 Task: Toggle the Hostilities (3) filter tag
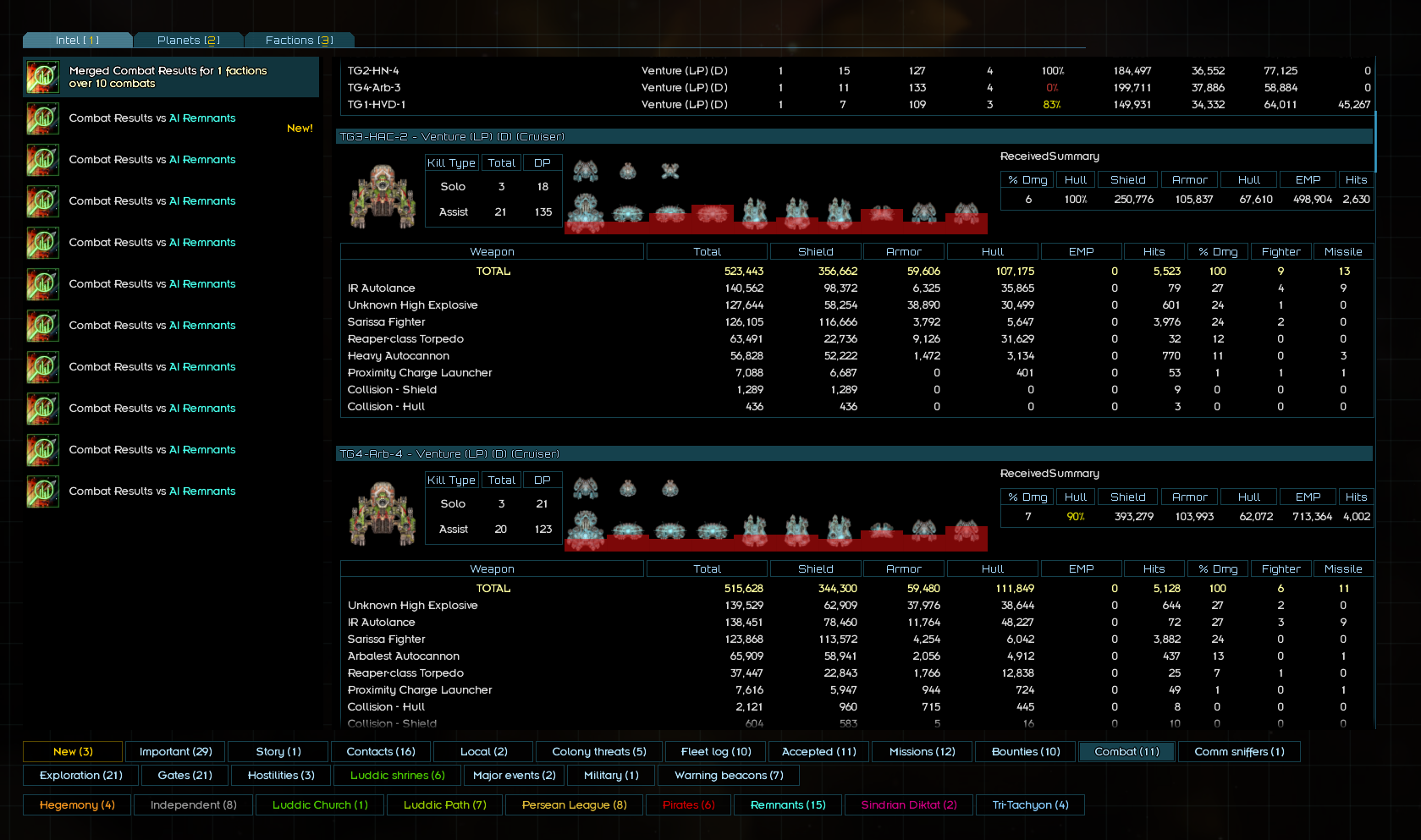pyautogui.click(x=281, y=775)
